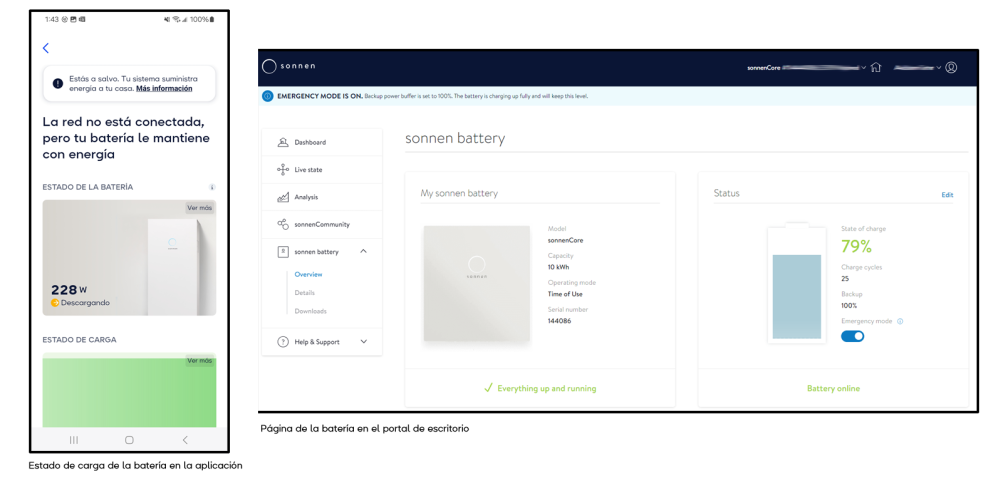Open Dashboard in the sidebar
The width and height of the screenshot is (1008, 481).
(322, 142)
